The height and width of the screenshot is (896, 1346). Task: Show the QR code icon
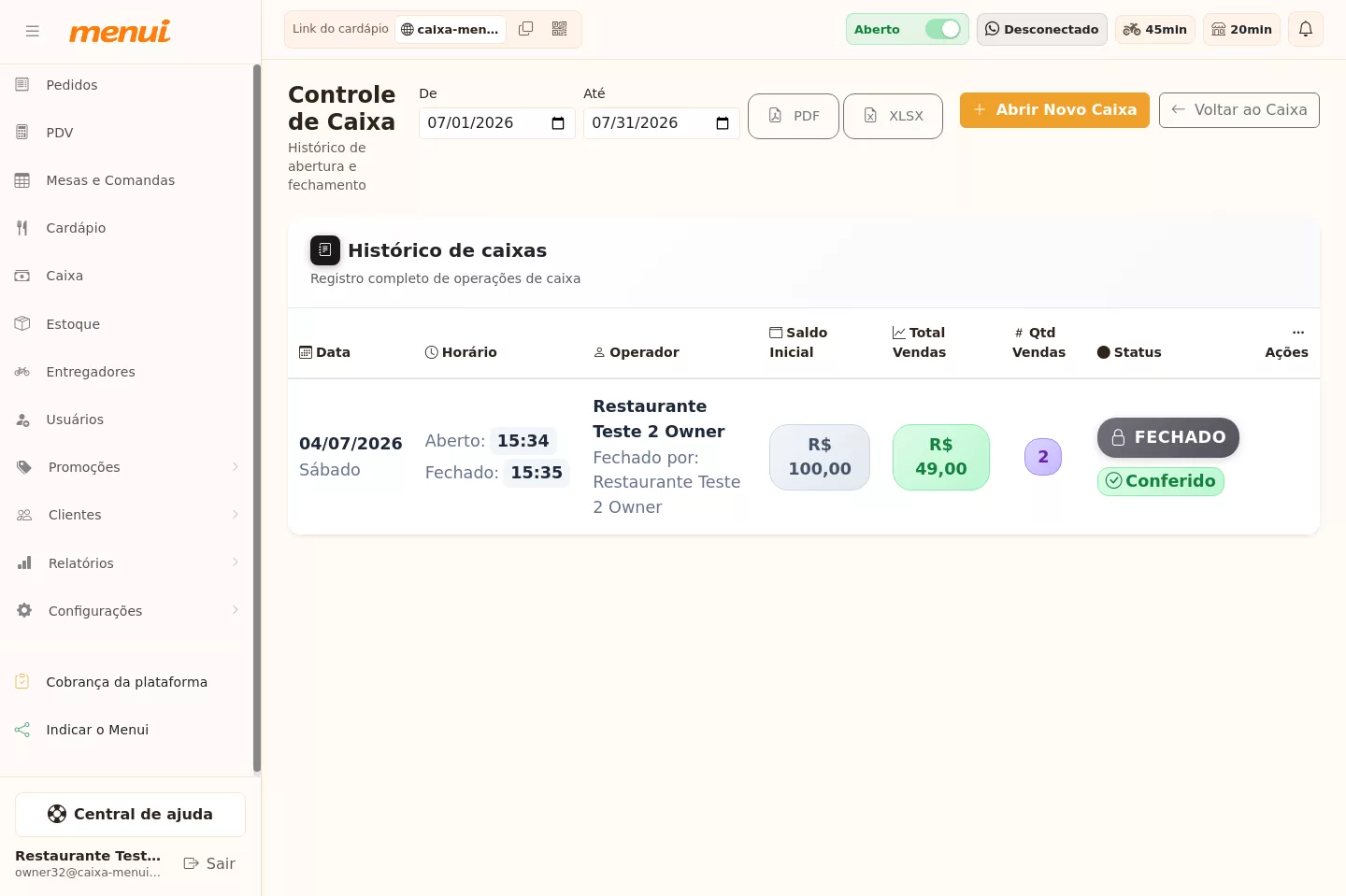(x=560, y=29)
